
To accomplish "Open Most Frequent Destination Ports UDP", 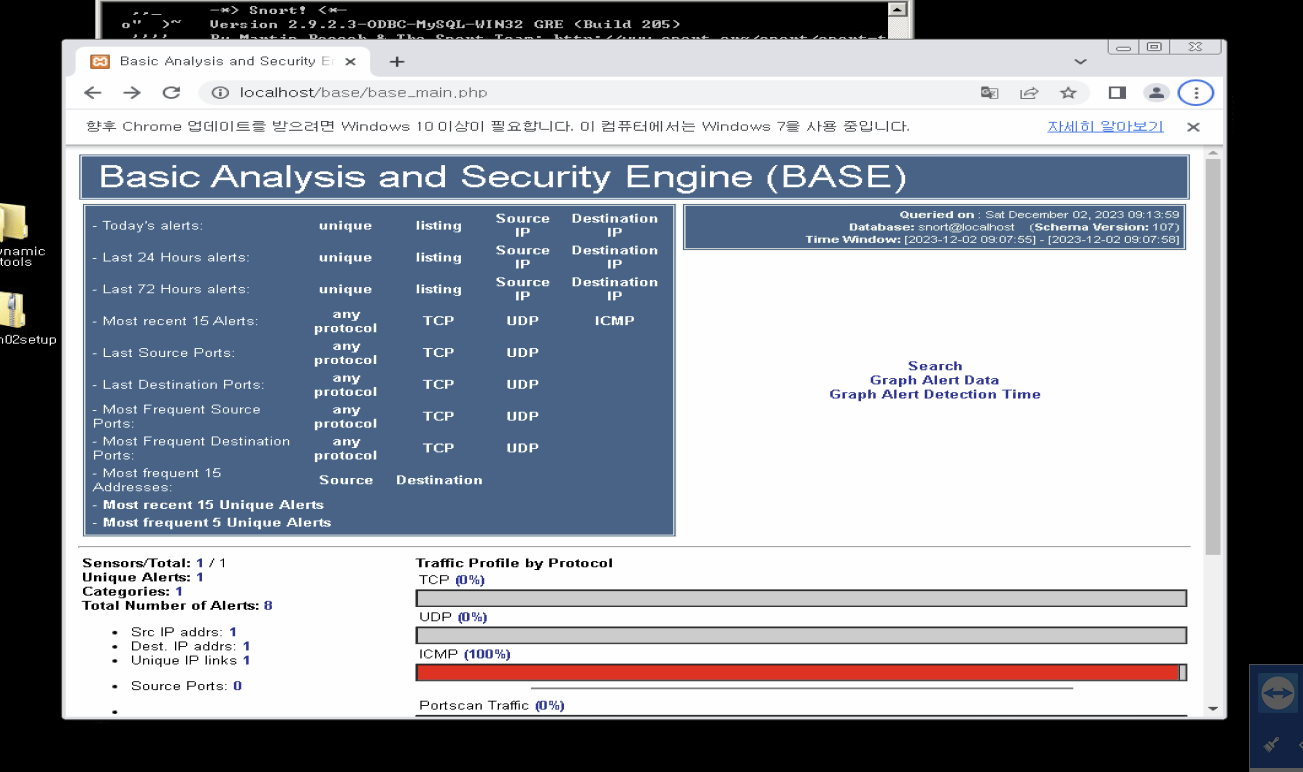I will tap(523, 449).
